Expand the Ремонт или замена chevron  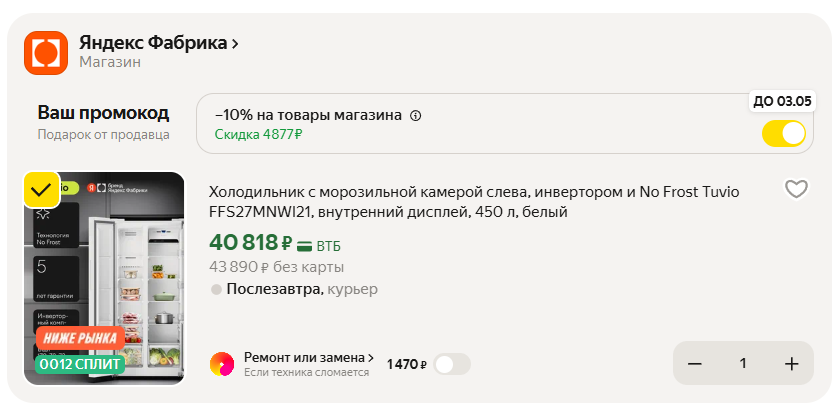pyautogui.click(x=371, y=357)
